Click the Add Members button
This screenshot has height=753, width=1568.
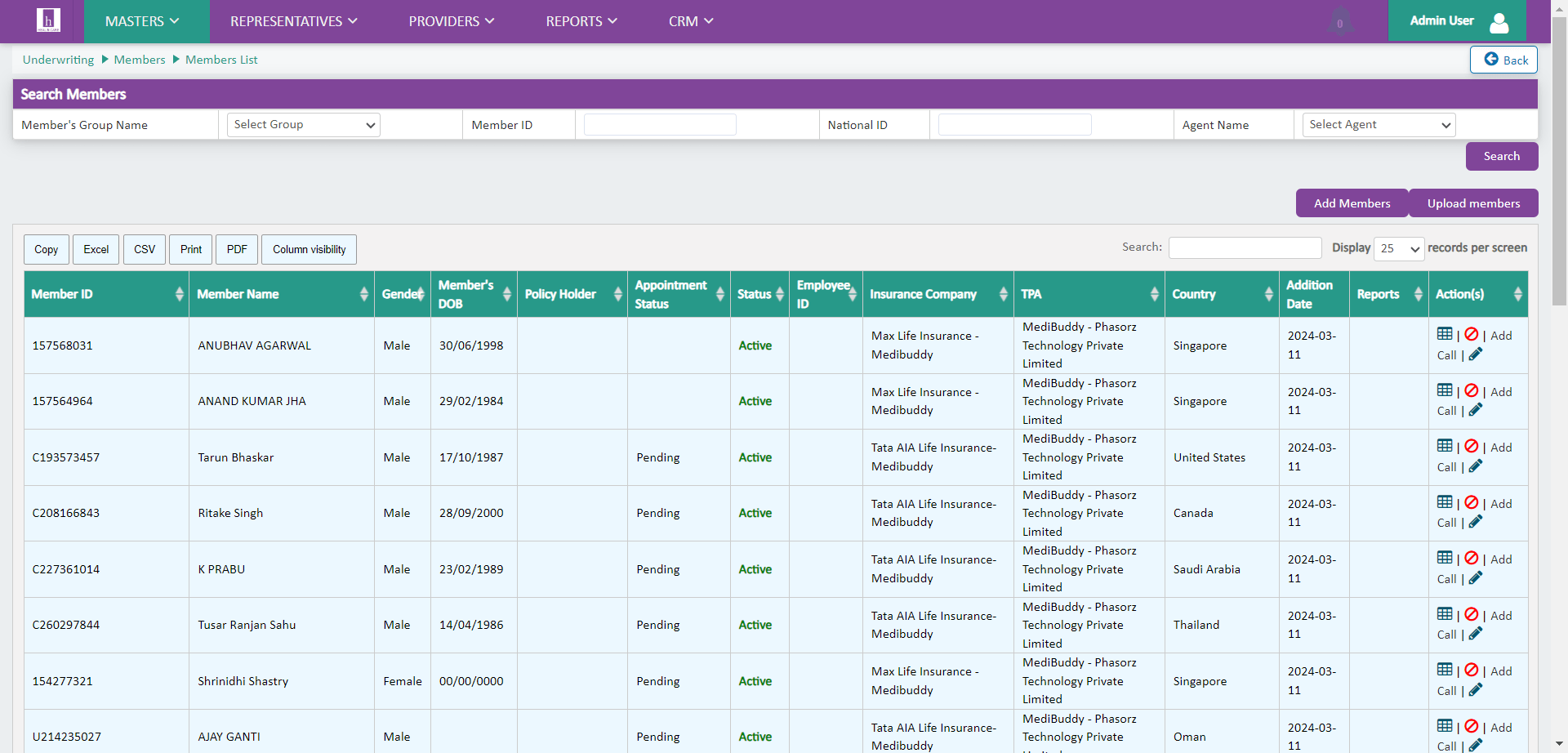point(1352,203)
